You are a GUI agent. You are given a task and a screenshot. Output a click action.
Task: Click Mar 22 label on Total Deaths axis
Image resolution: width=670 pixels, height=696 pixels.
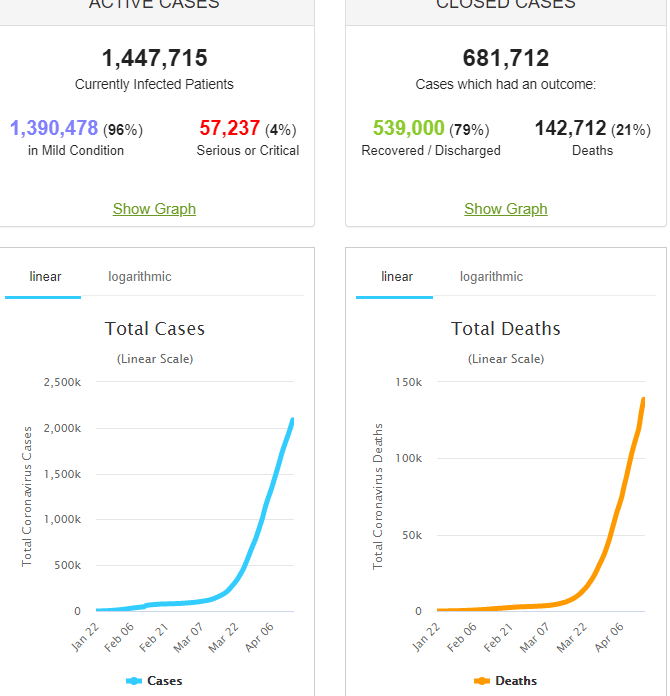[574, 636]
